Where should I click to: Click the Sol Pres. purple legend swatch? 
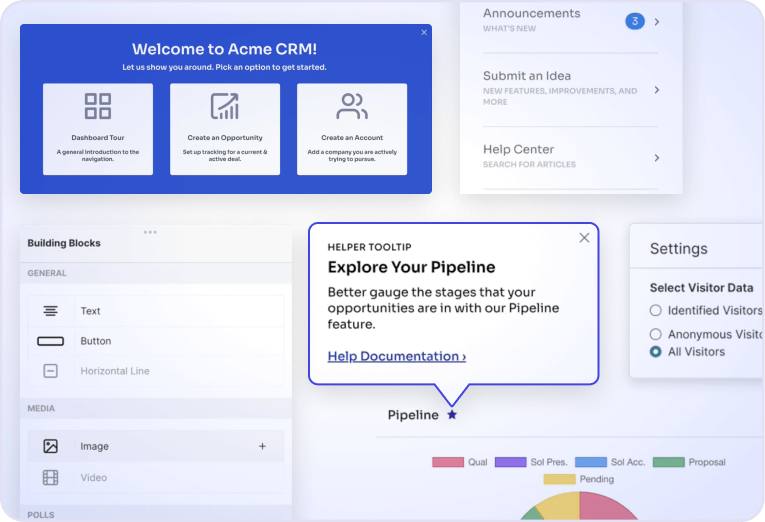click(x=510, y=462)
